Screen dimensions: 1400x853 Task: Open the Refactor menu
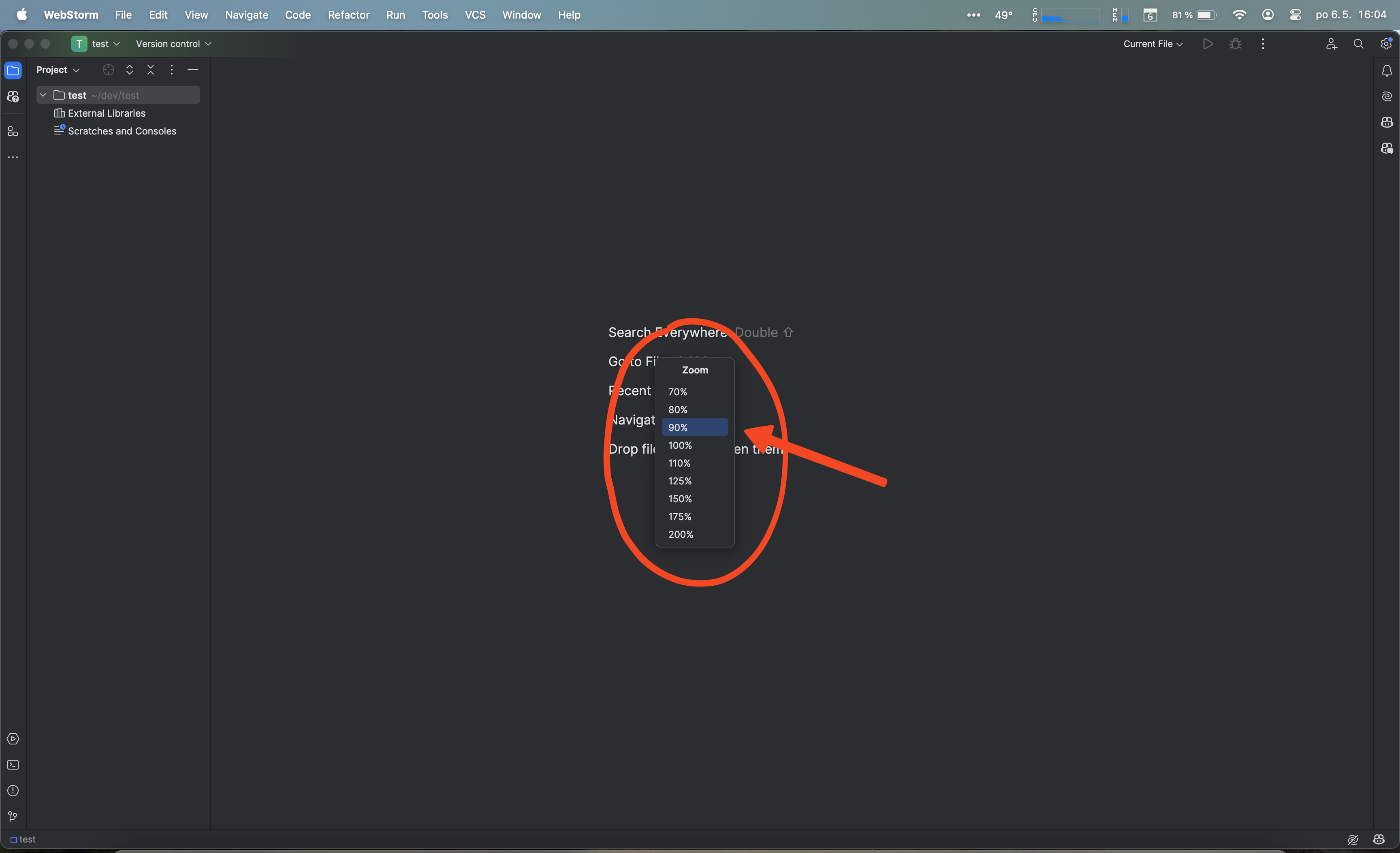point(348,15)
